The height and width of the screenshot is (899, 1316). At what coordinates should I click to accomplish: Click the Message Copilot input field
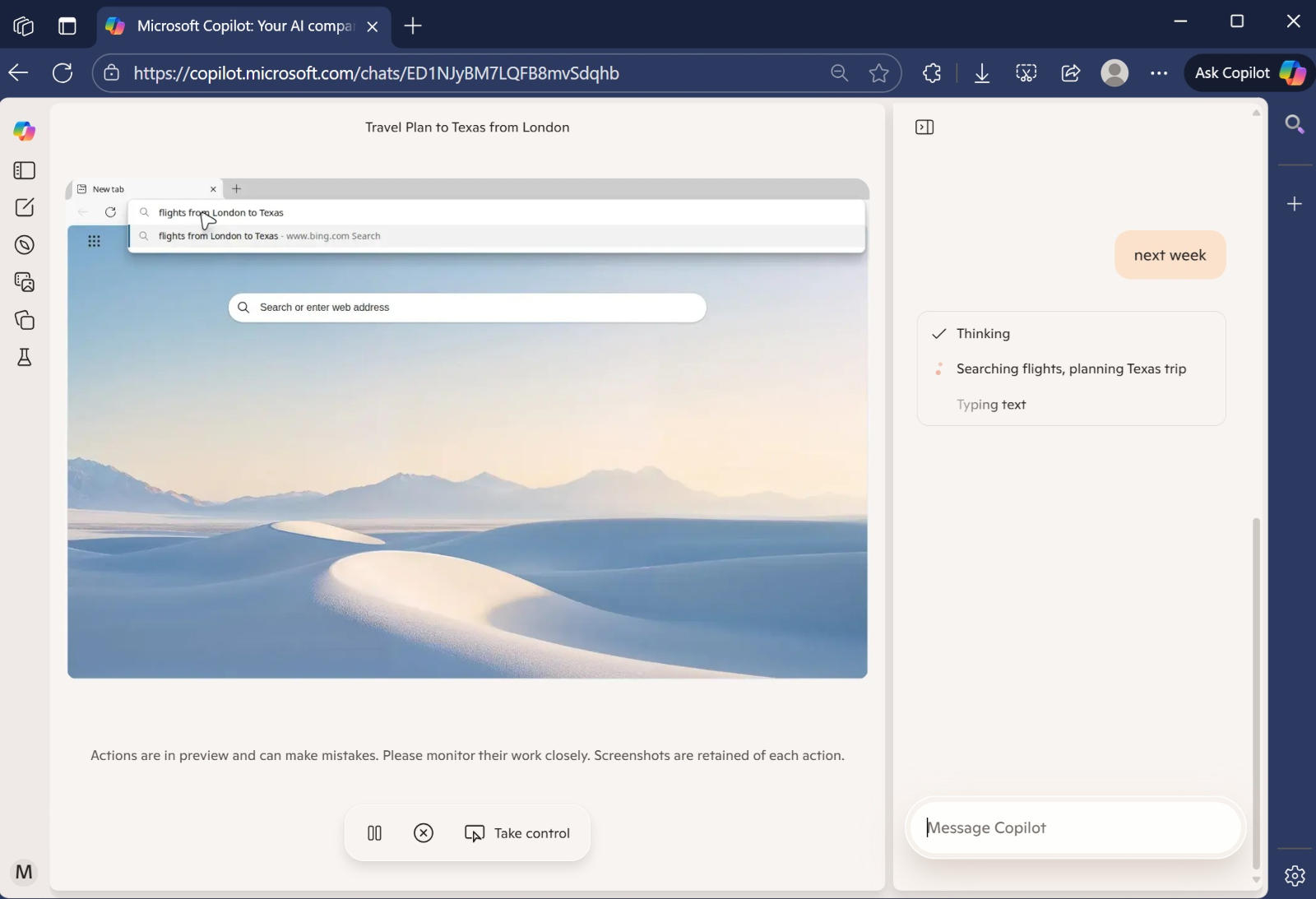[x=1074, y=828]
